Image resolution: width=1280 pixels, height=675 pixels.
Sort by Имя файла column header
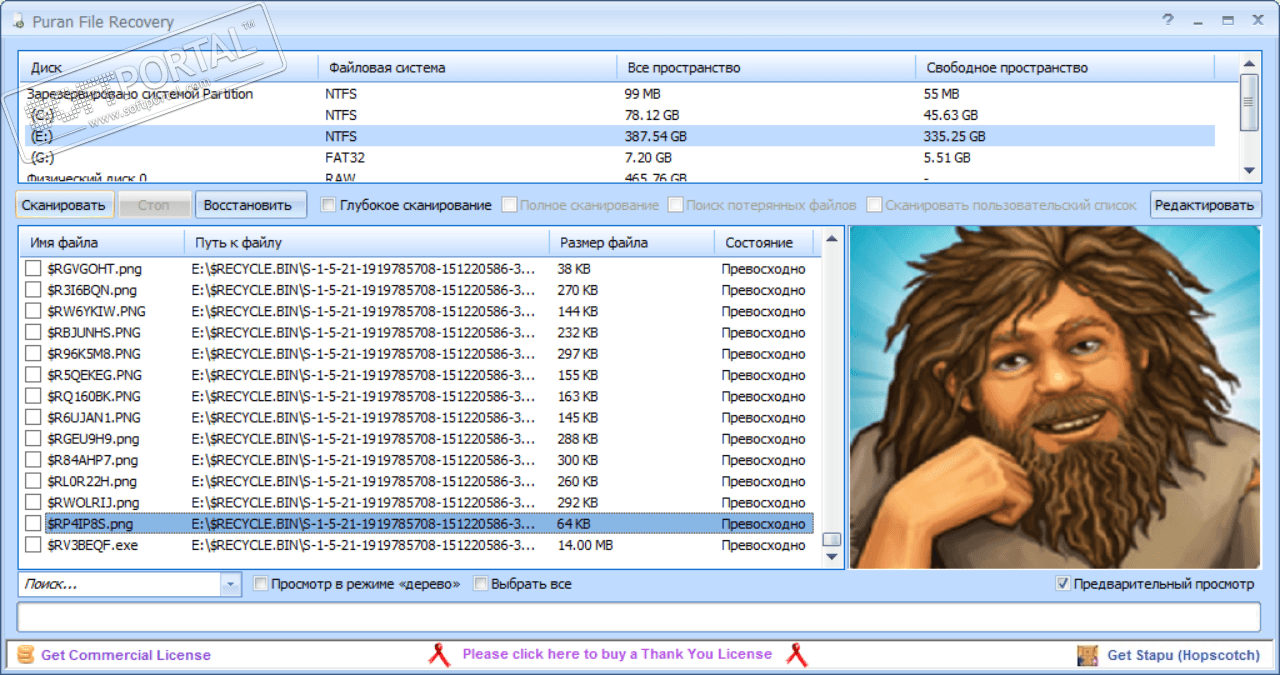tap(102, 243)
